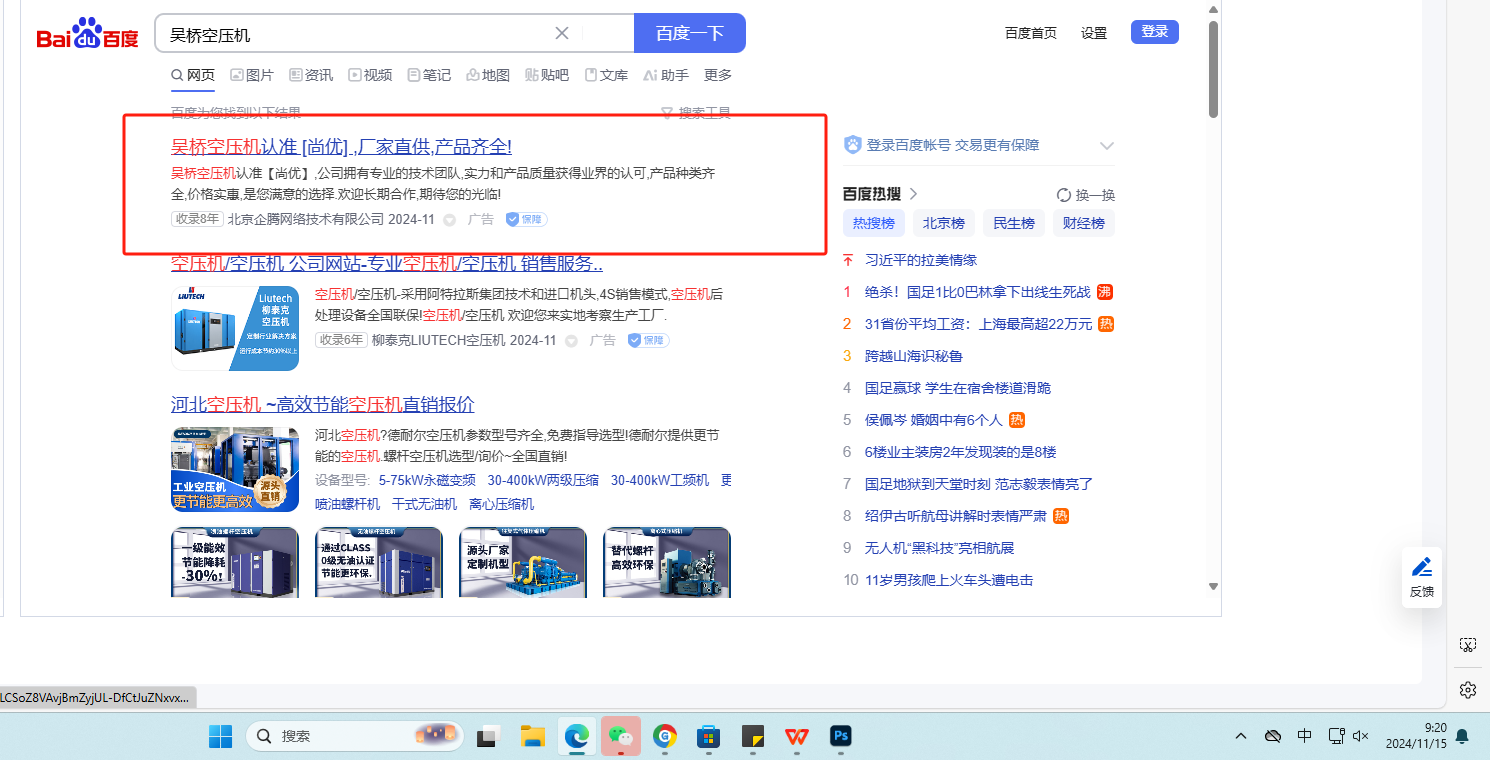Open the settings gear at the window's bottom right
This screenshot has width=1490, height=760.
[1468, 690]
